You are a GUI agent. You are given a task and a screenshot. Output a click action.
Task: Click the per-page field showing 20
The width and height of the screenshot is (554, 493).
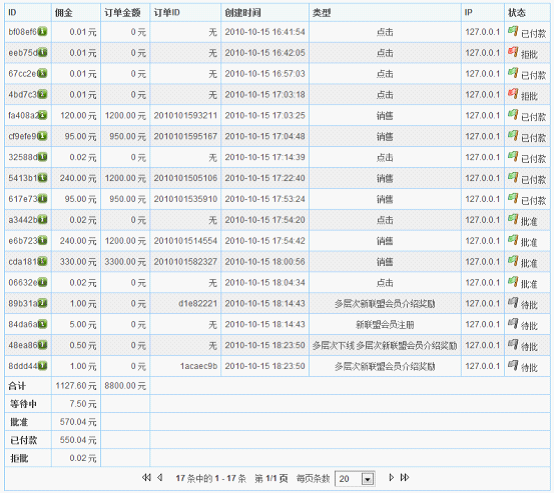[355, 479]
